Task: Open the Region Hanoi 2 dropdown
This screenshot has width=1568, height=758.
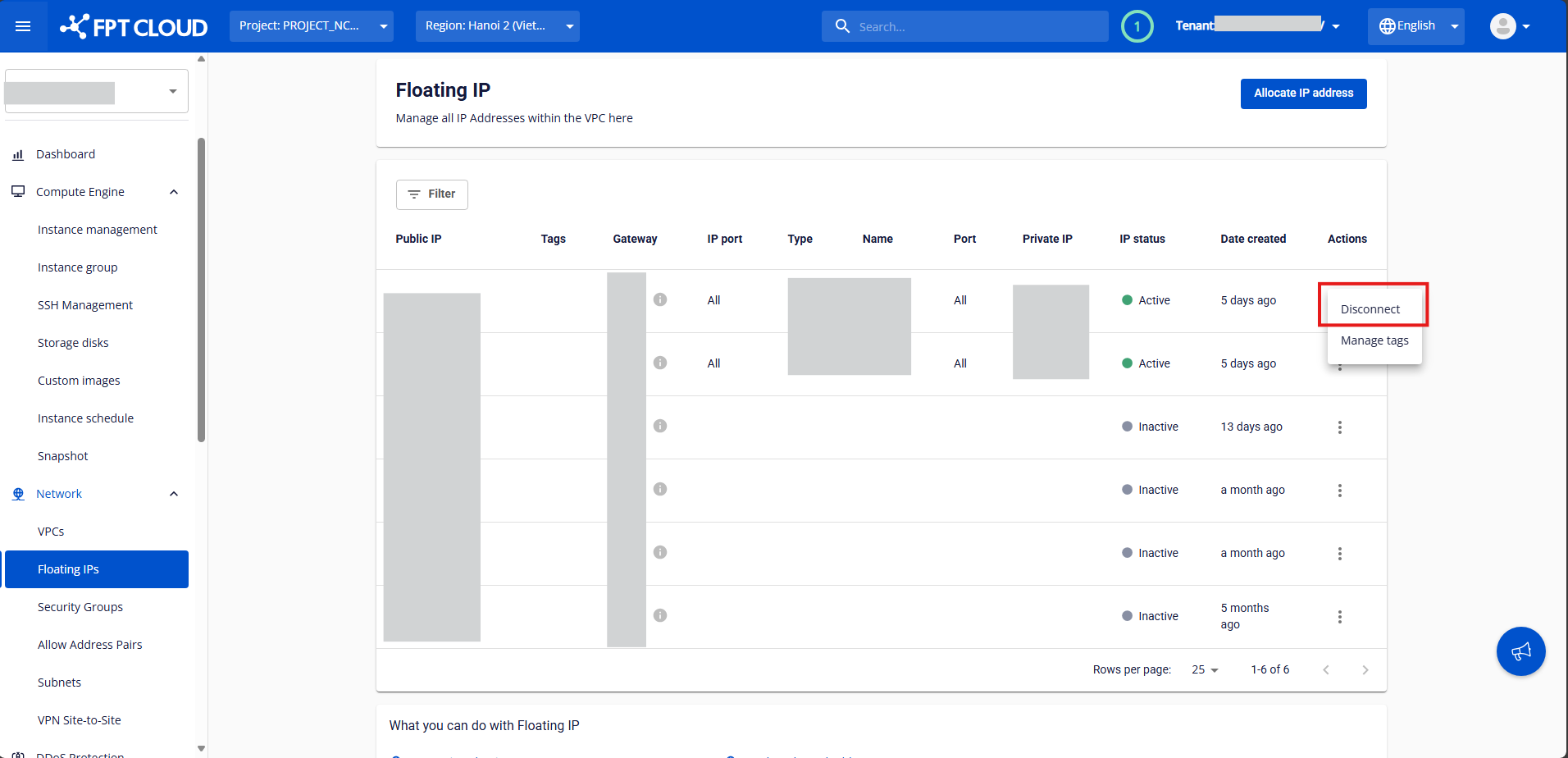Action: click(x=497, y=26)
